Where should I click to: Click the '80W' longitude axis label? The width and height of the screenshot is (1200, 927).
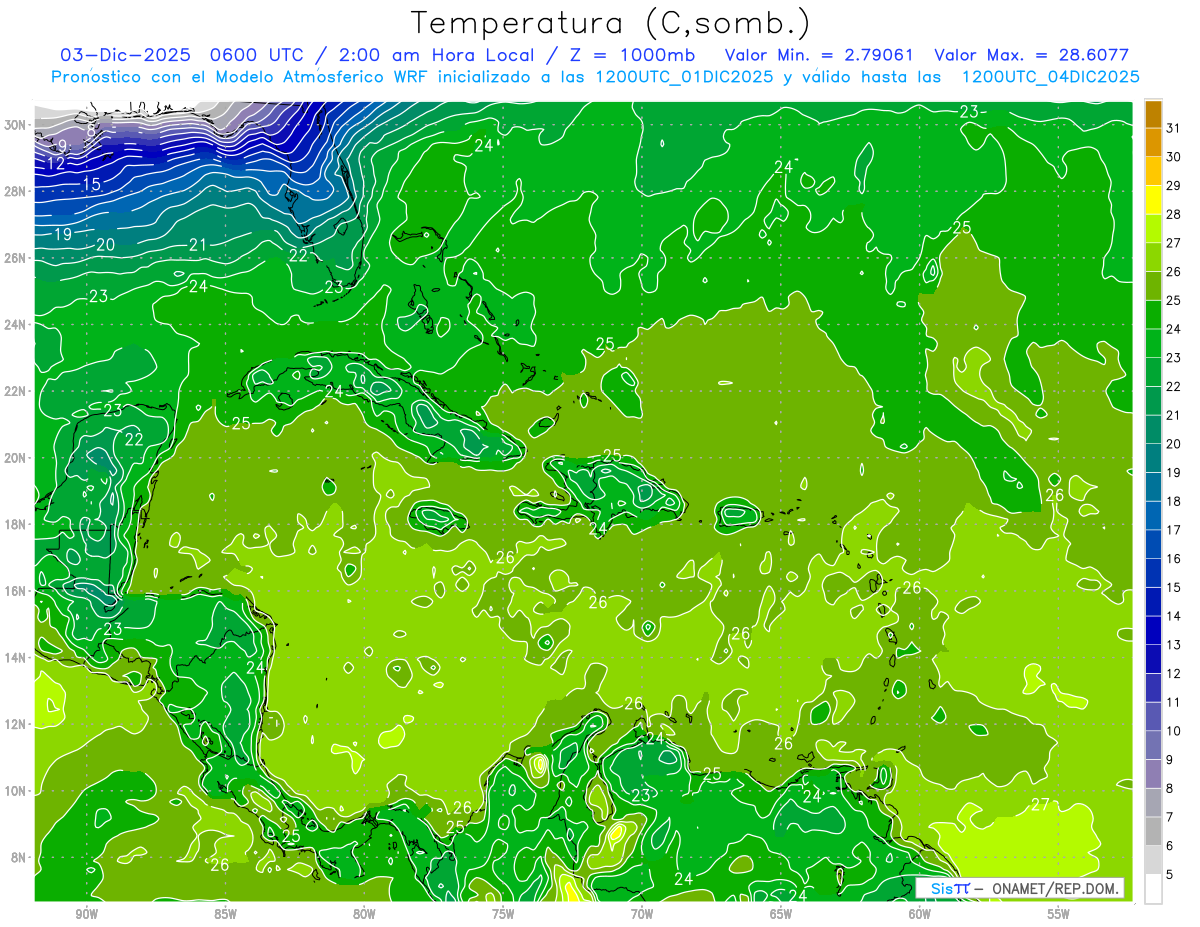pyautogui.click(x=364, y=914)
